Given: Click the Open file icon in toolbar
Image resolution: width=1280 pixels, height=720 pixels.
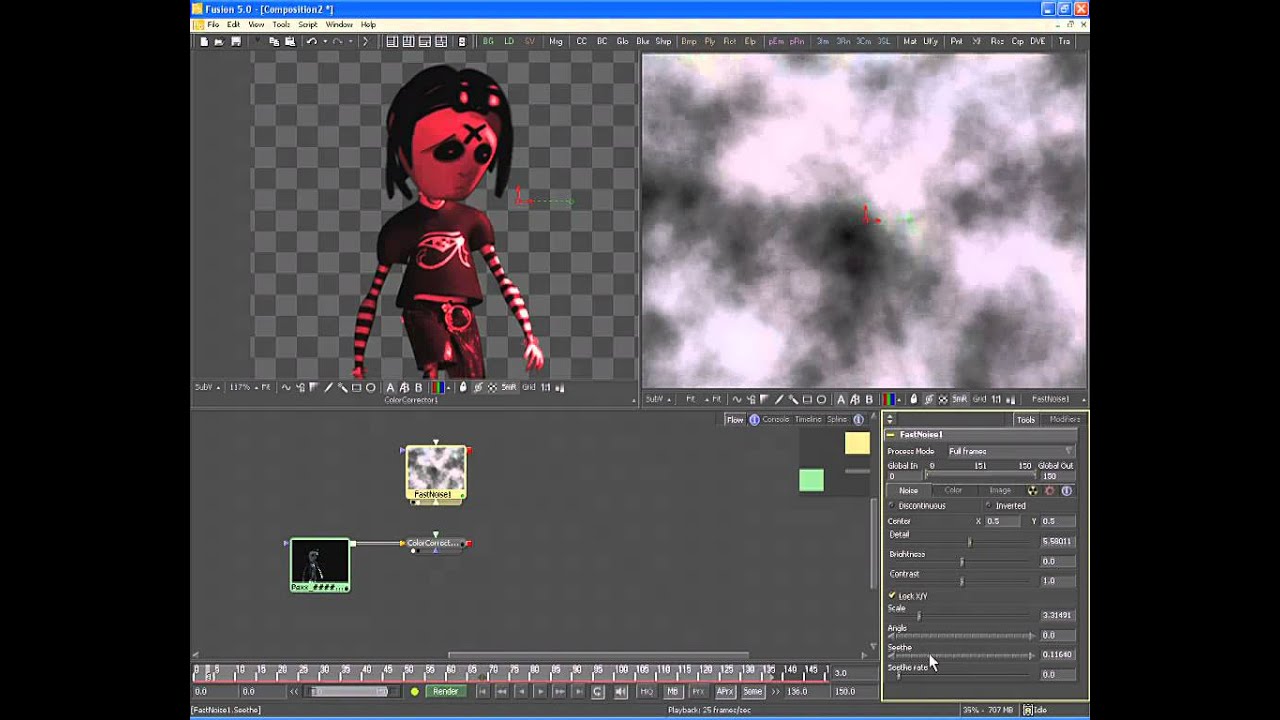Looking at the screenshot, I should coord(219,41).
